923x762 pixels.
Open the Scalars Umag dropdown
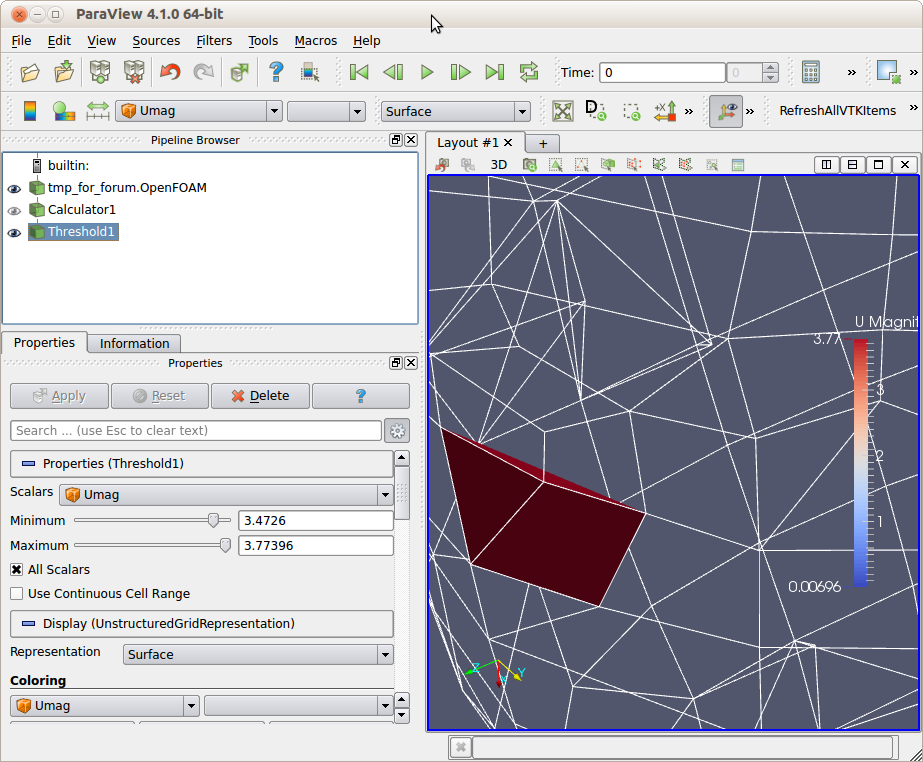point(226,495)
